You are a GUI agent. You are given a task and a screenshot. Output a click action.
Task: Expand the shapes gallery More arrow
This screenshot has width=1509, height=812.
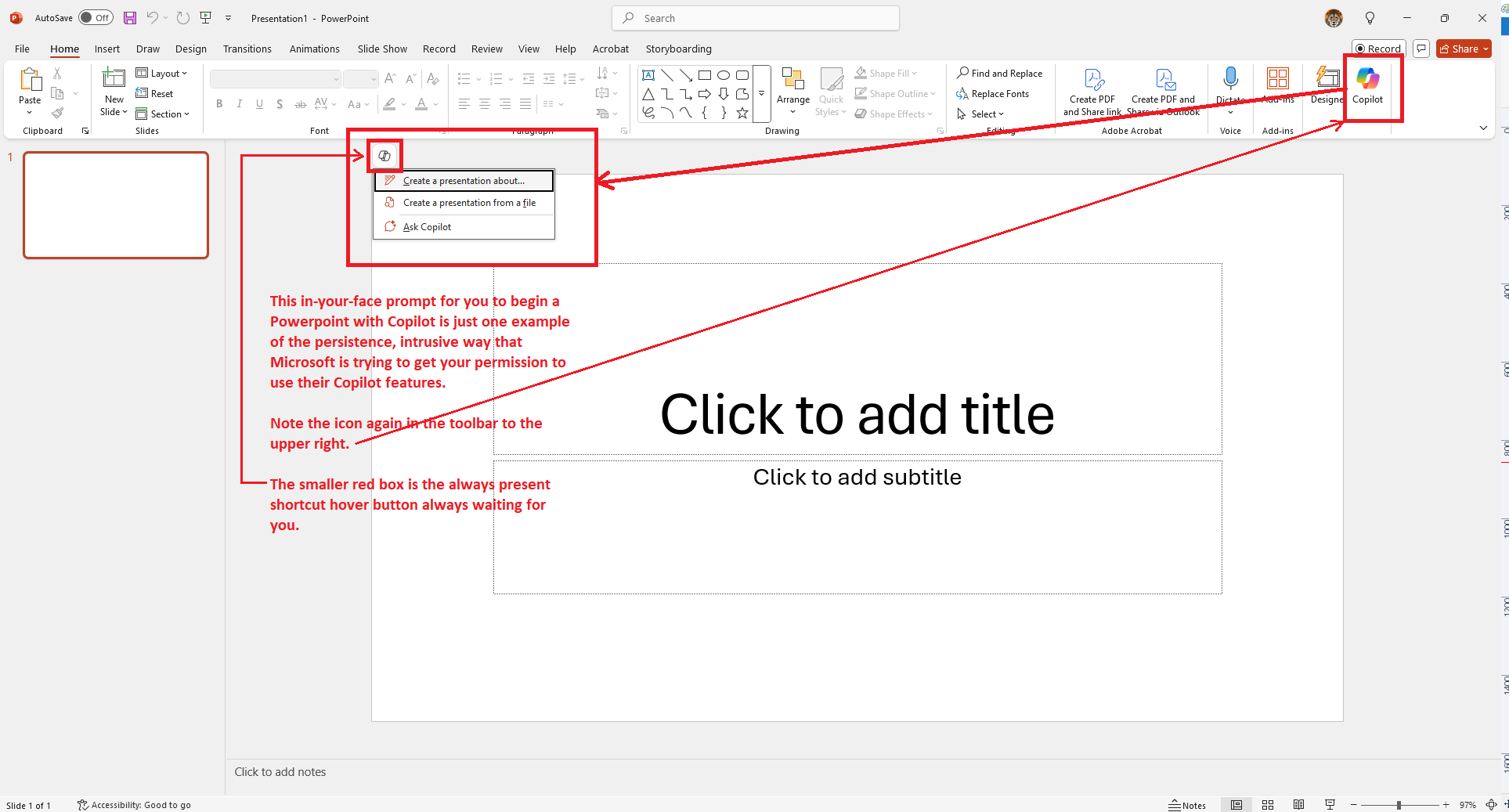[x=761, y=93]
